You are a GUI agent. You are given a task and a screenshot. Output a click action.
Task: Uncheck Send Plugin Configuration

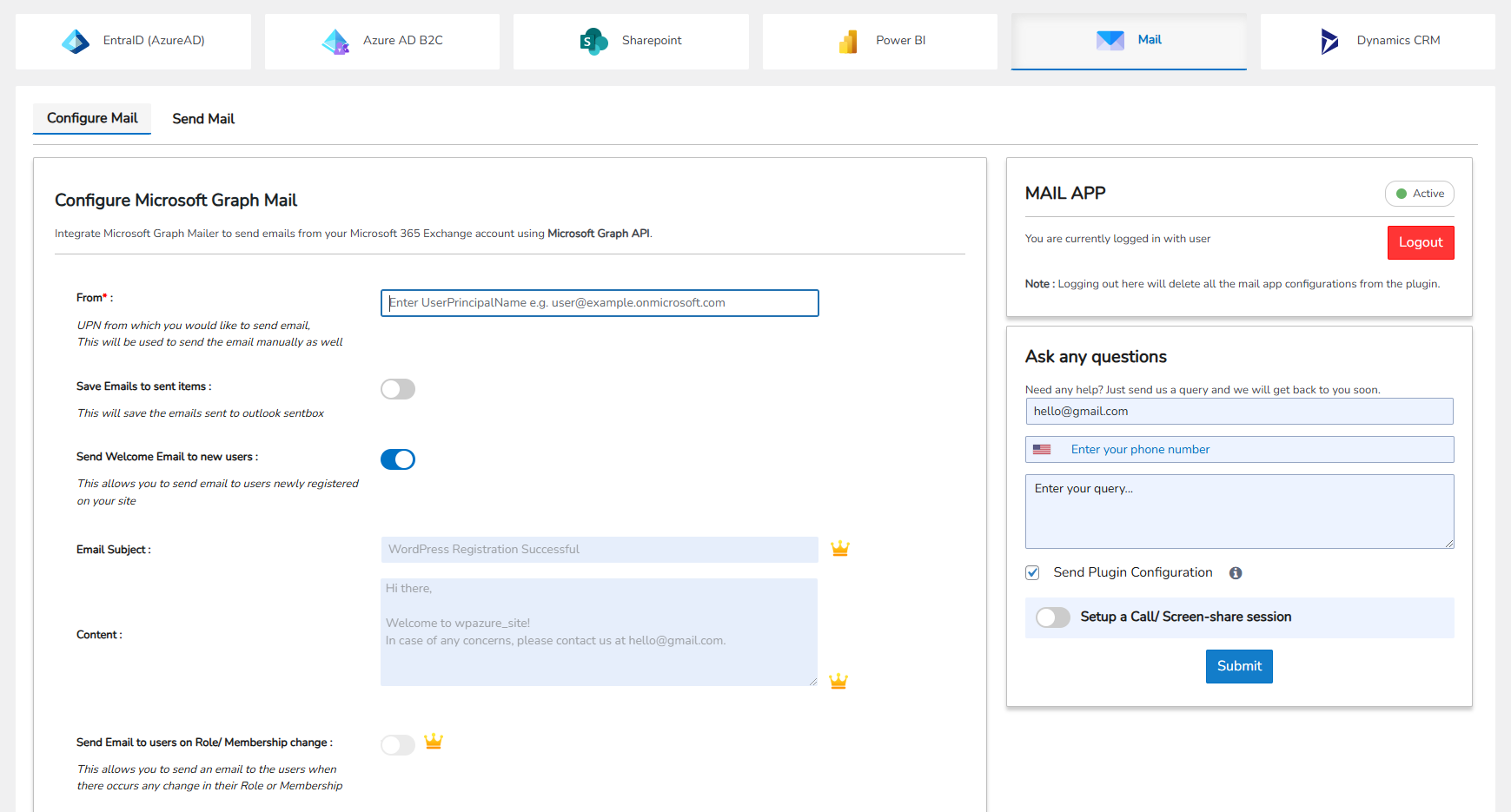click(1031, 572)
